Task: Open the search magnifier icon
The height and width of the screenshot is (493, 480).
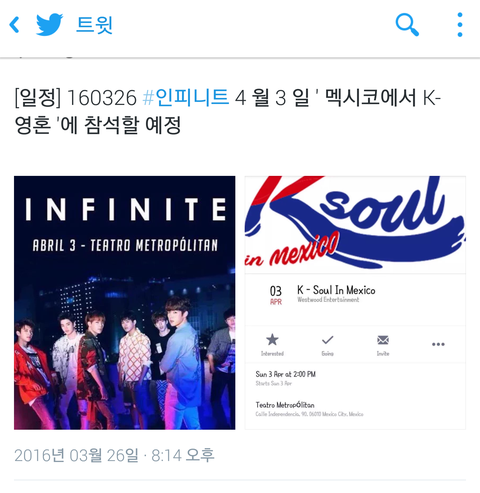Action: [407, 25]
